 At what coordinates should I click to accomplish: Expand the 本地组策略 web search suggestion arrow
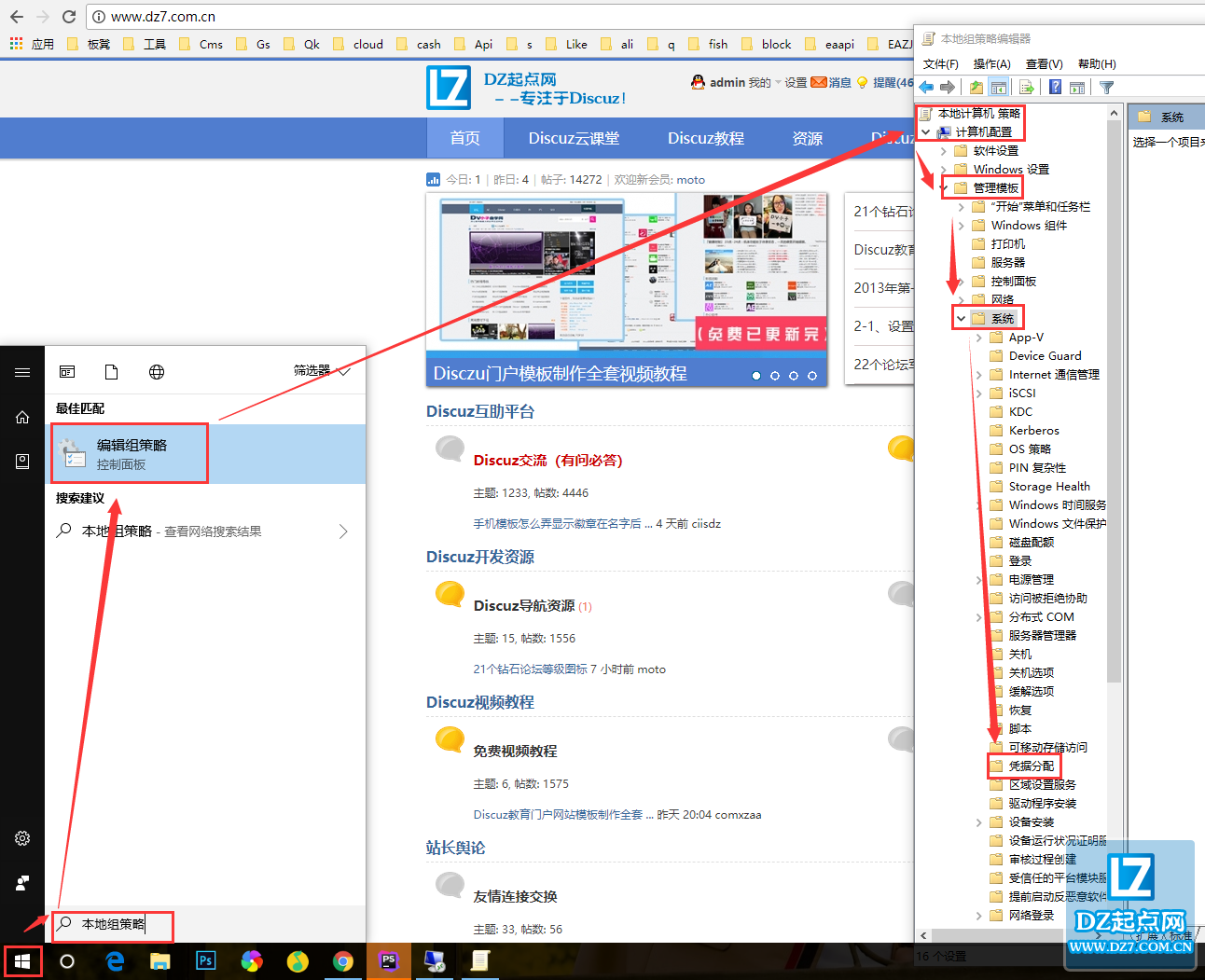(x=343, y=531)
